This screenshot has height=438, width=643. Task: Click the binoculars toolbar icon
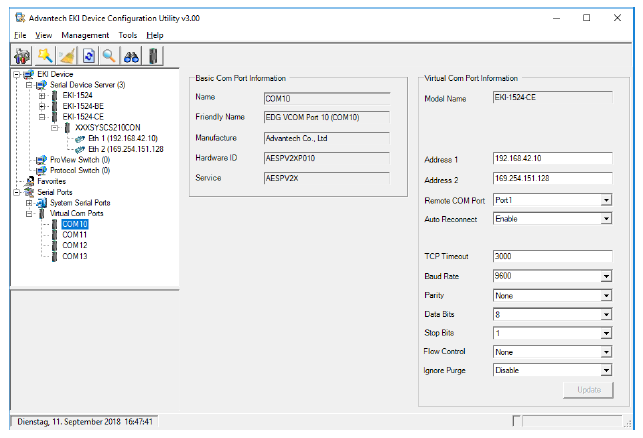point(131,56)
